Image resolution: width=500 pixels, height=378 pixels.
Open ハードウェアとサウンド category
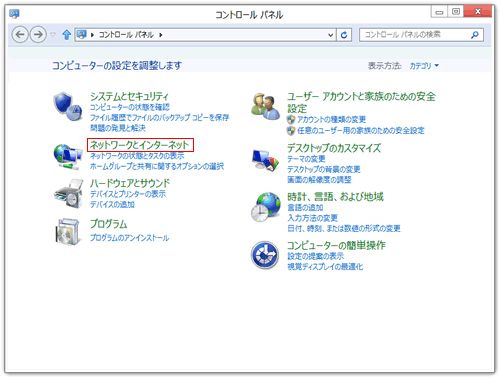[130, 183]
